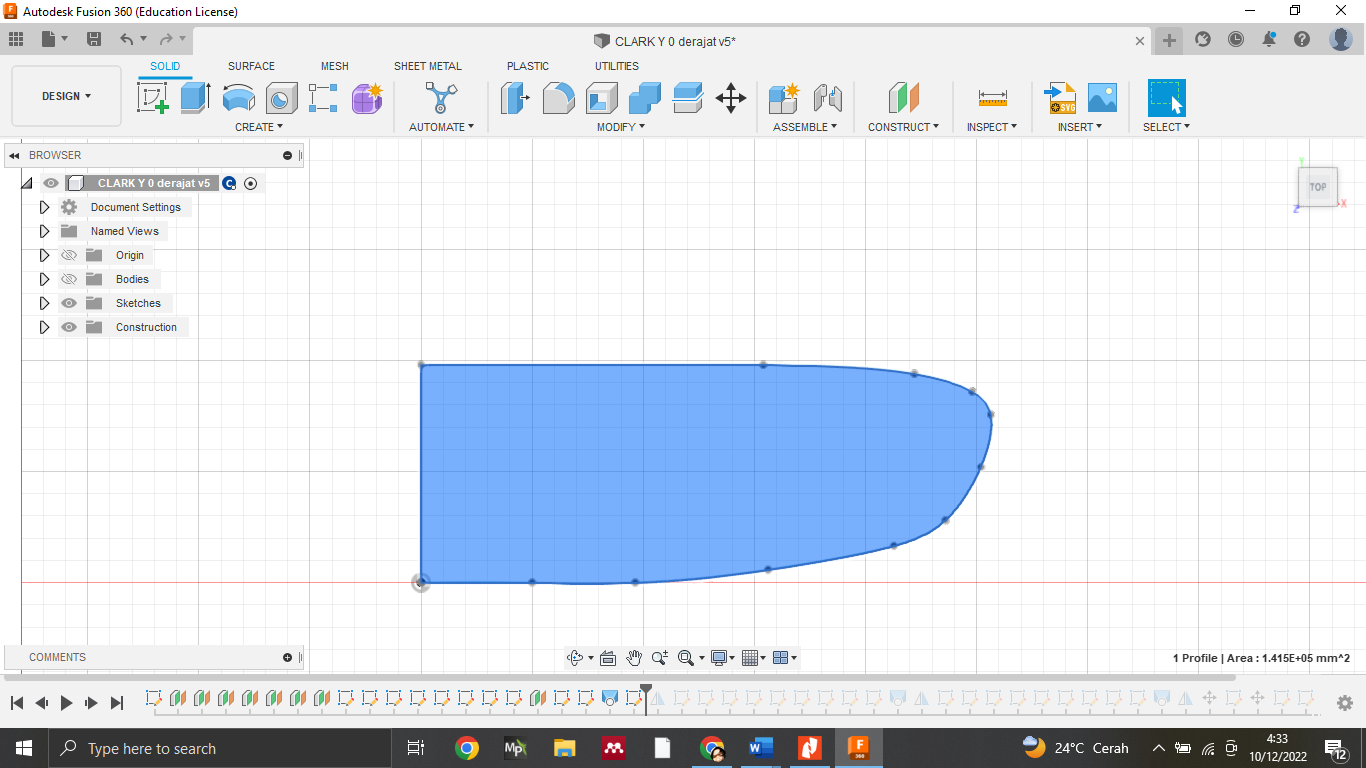This screenshot has height=768, width=1366.
Task: Click the Extrude tool icon
Action: pyautogui.click(x=195, y=98)
